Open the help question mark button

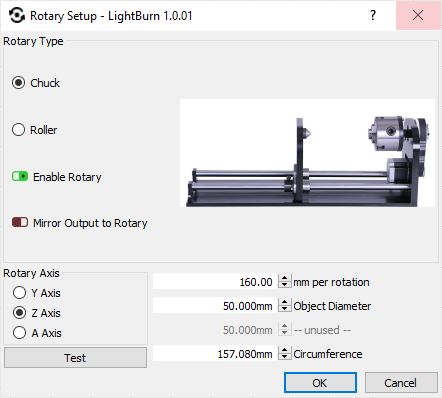(x=373, y=15)
